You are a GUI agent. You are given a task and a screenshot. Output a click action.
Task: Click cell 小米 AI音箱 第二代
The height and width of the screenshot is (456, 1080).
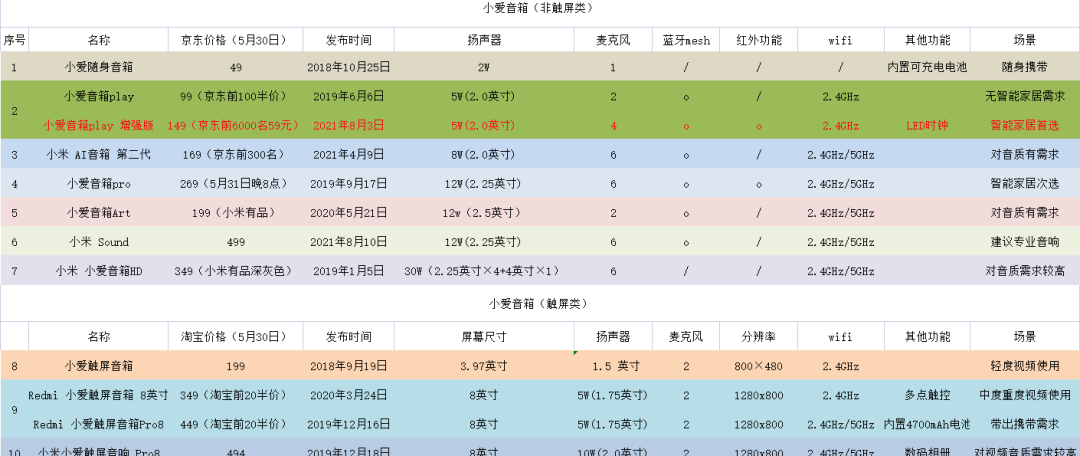(x=98, y=155)
